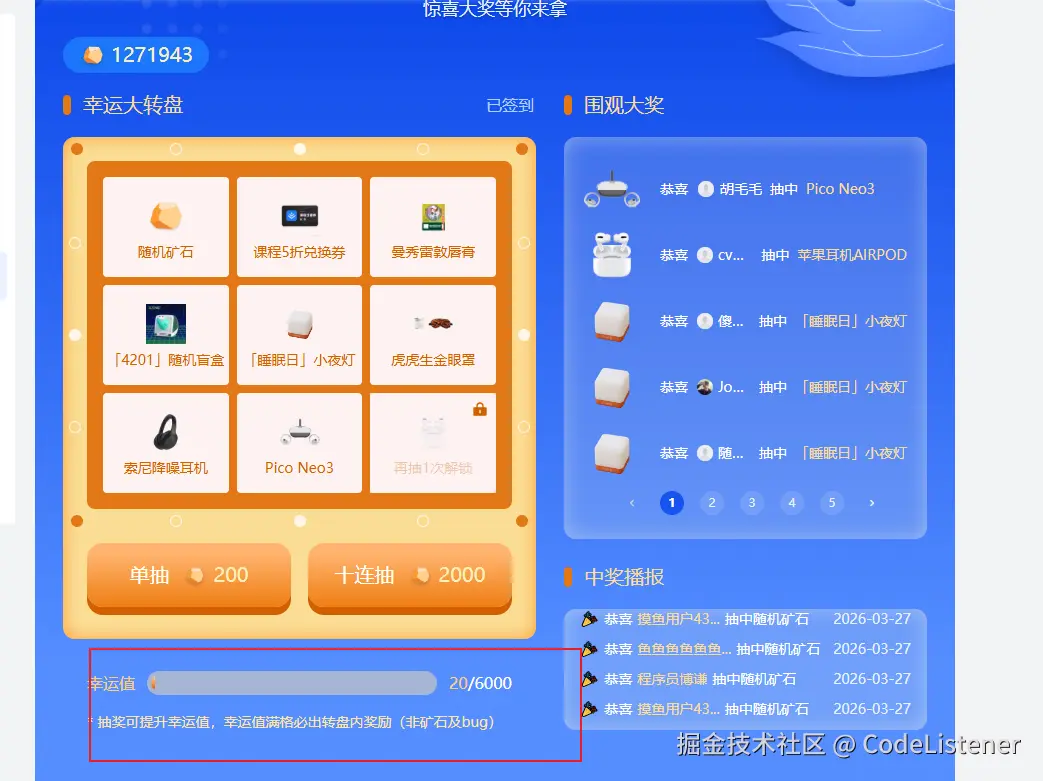This screenshot has width=1043, height=781.
Task: Click the 「睡眠日」小夜灯 prize icon
Action: click(299, 335)
